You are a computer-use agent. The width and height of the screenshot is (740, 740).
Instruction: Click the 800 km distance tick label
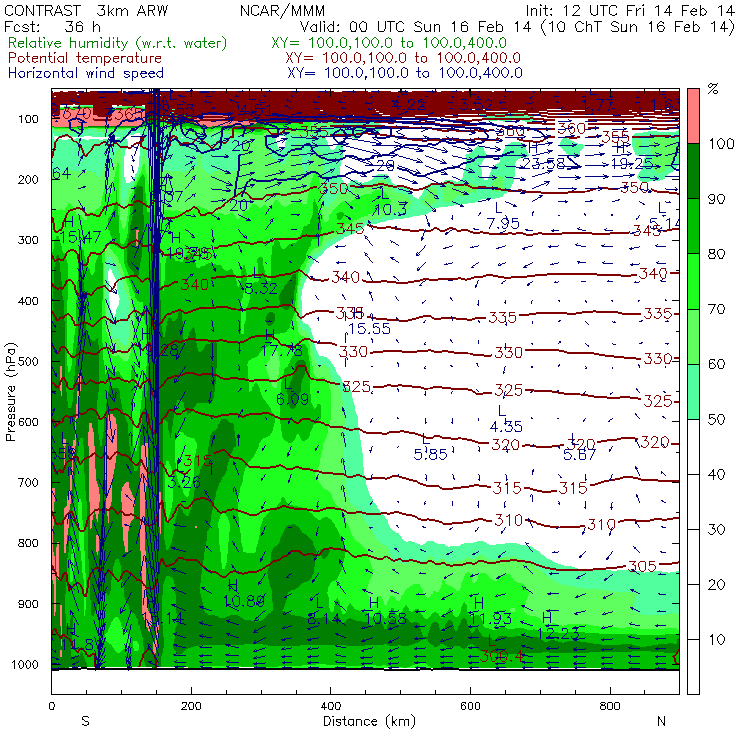[610, 706]
